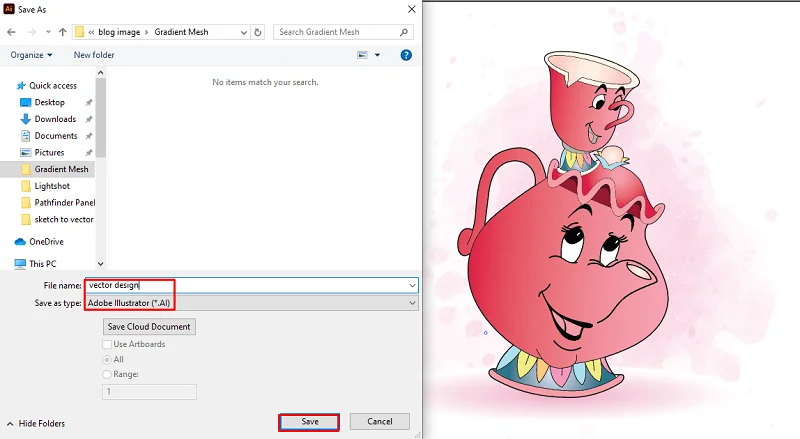Screen dimensions: 800x439
Task: Open Downloads in the navigation pane
Action: (x=55, y=119)
